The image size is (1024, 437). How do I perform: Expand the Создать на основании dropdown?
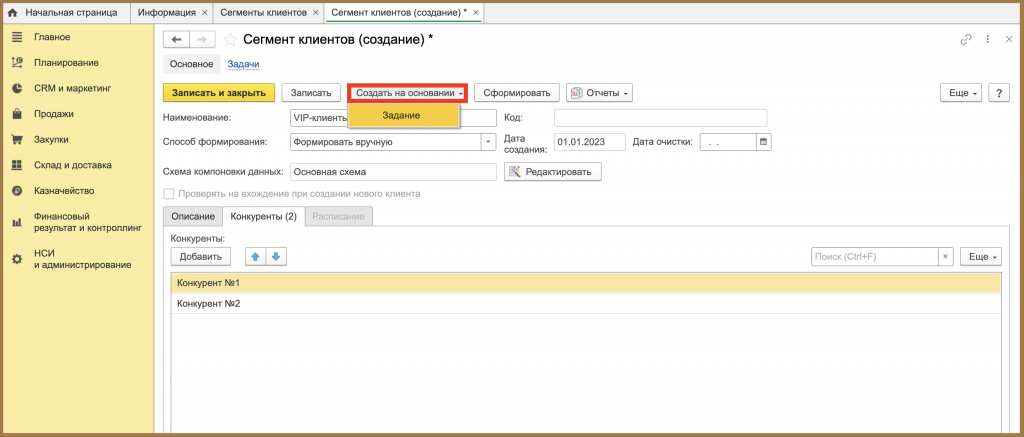[x=408, y=93]
